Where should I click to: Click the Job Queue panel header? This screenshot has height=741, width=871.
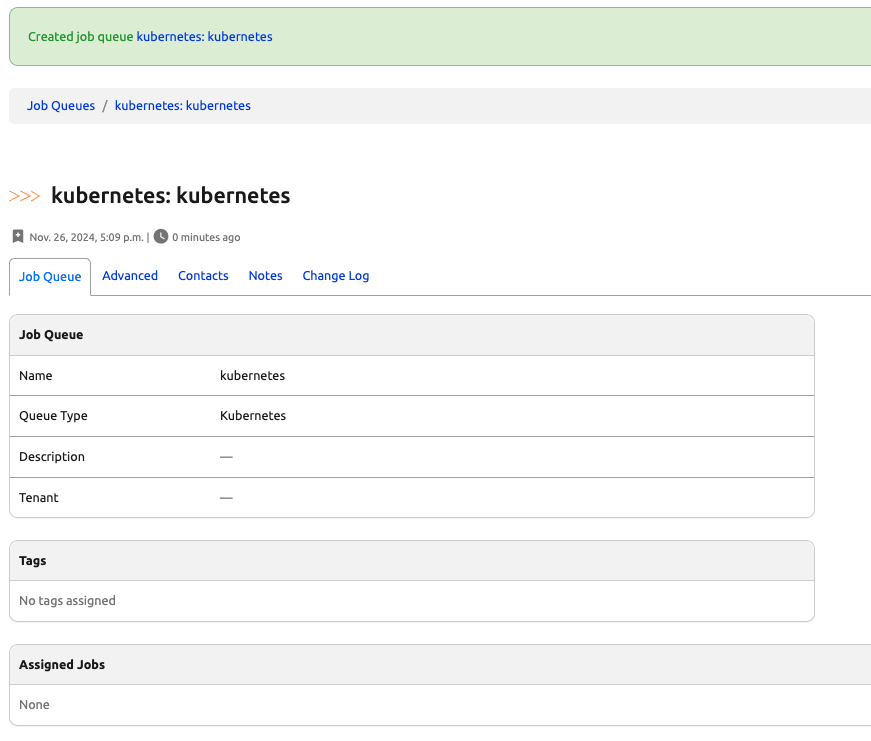coord(51,335)
